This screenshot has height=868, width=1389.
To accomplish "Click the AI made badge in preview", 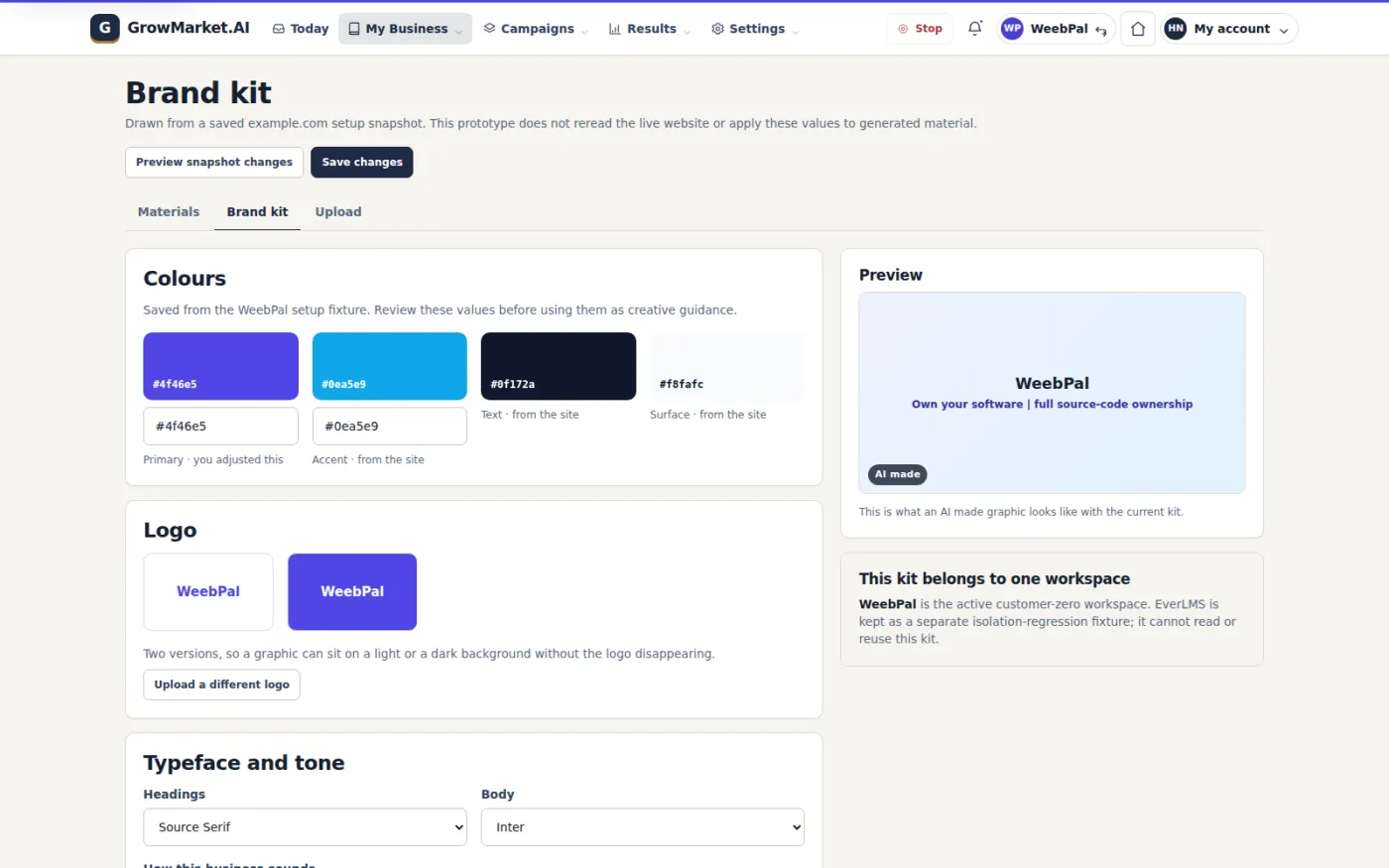I will [x=898, y=474].
